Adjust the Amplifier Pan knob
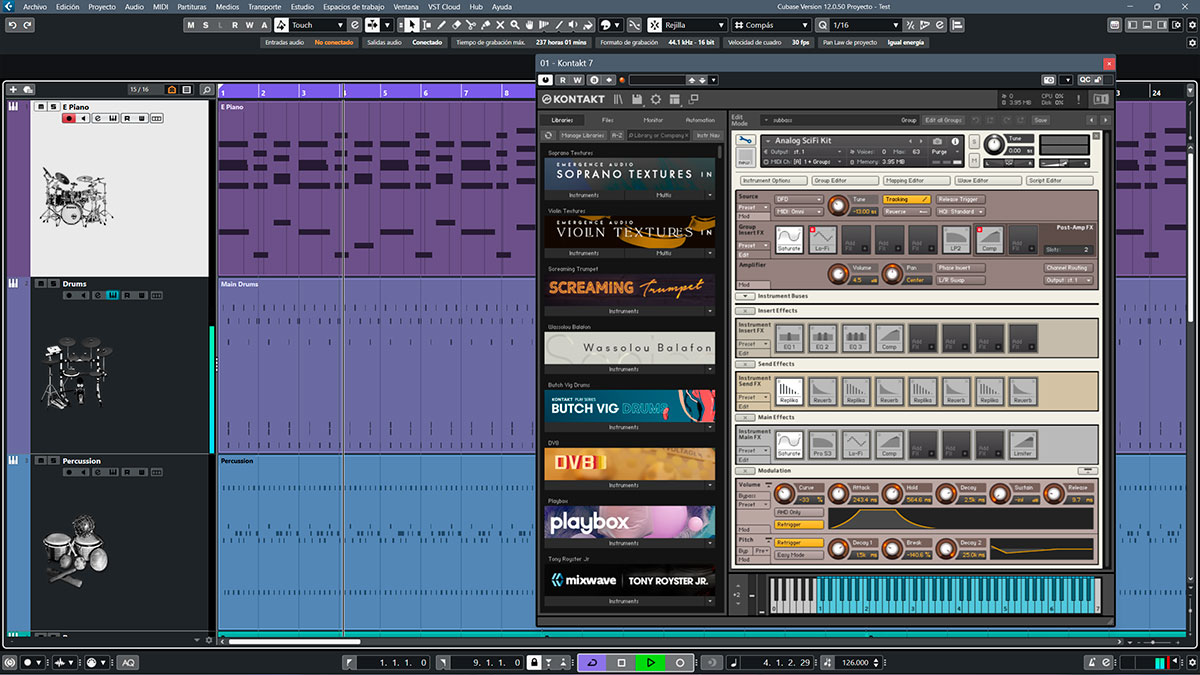 point(894,273)
